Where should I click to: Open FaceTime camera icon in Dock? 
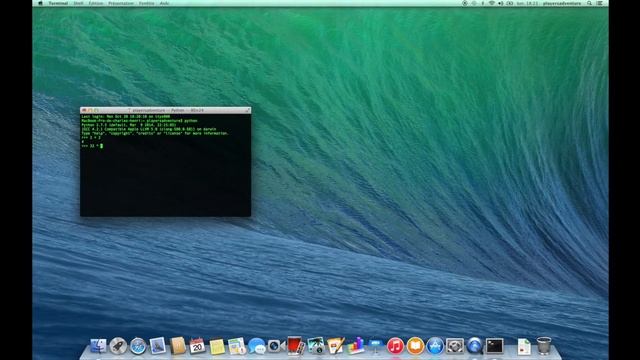[276, 346]
